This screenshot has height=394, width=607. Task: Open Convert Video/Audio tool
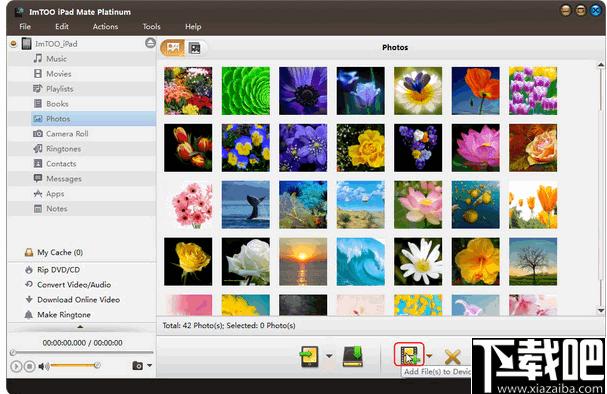point(74,285)
